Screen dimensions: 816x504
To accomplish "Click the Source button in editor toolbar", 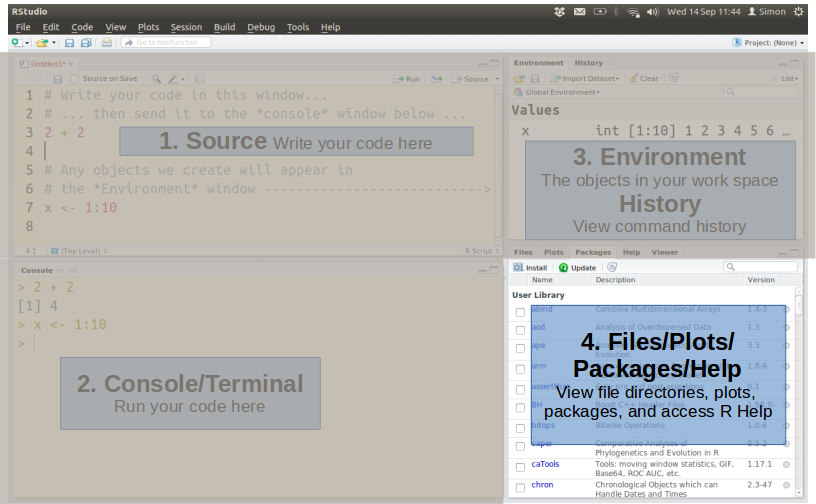I will click(x=470, y=79).
